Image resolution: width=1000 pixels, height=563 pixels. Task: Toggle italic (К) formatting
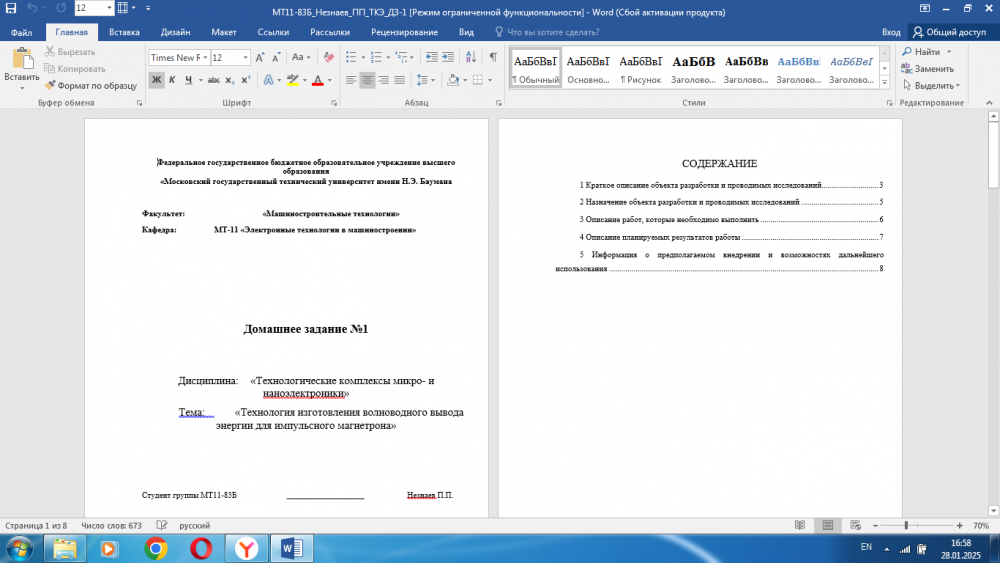[173, 80]
